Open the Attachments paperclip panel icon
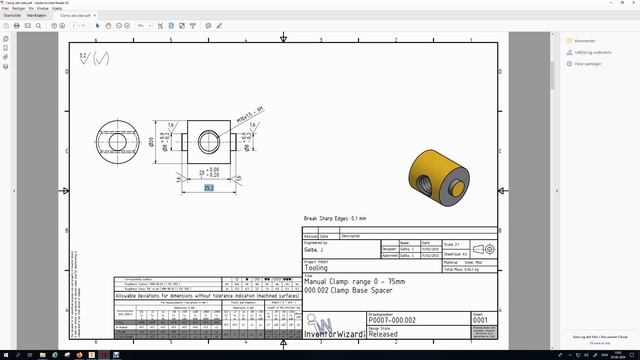Screen dimensions: 640x360 point(6,57)
